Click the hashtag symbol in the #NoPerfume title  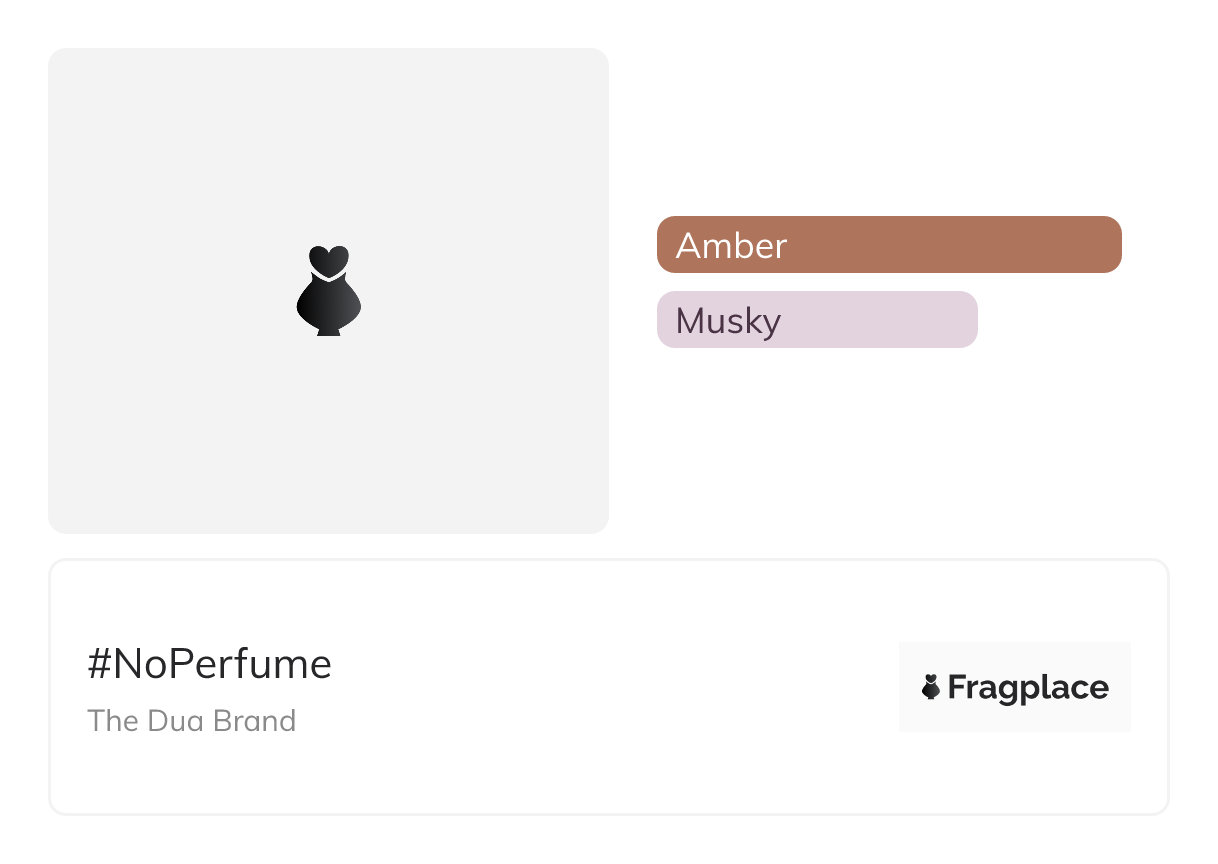99,664
